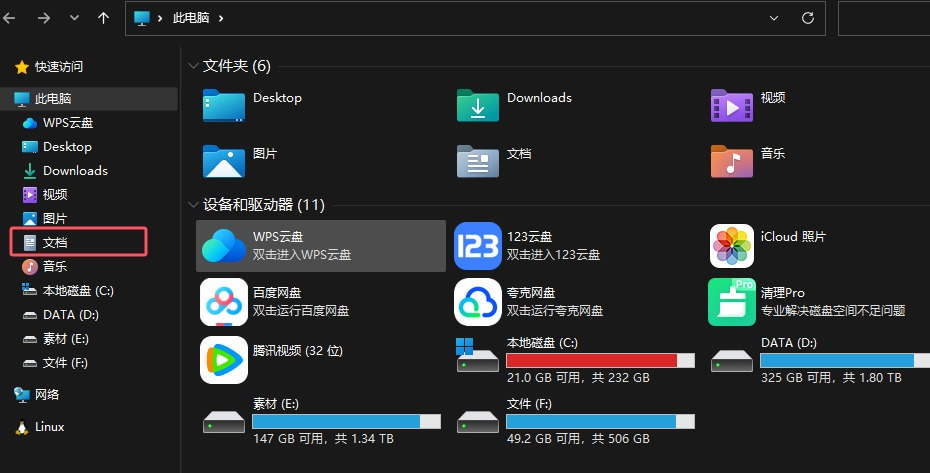Select the 素材 (E:) drive icon

[224, 422]
